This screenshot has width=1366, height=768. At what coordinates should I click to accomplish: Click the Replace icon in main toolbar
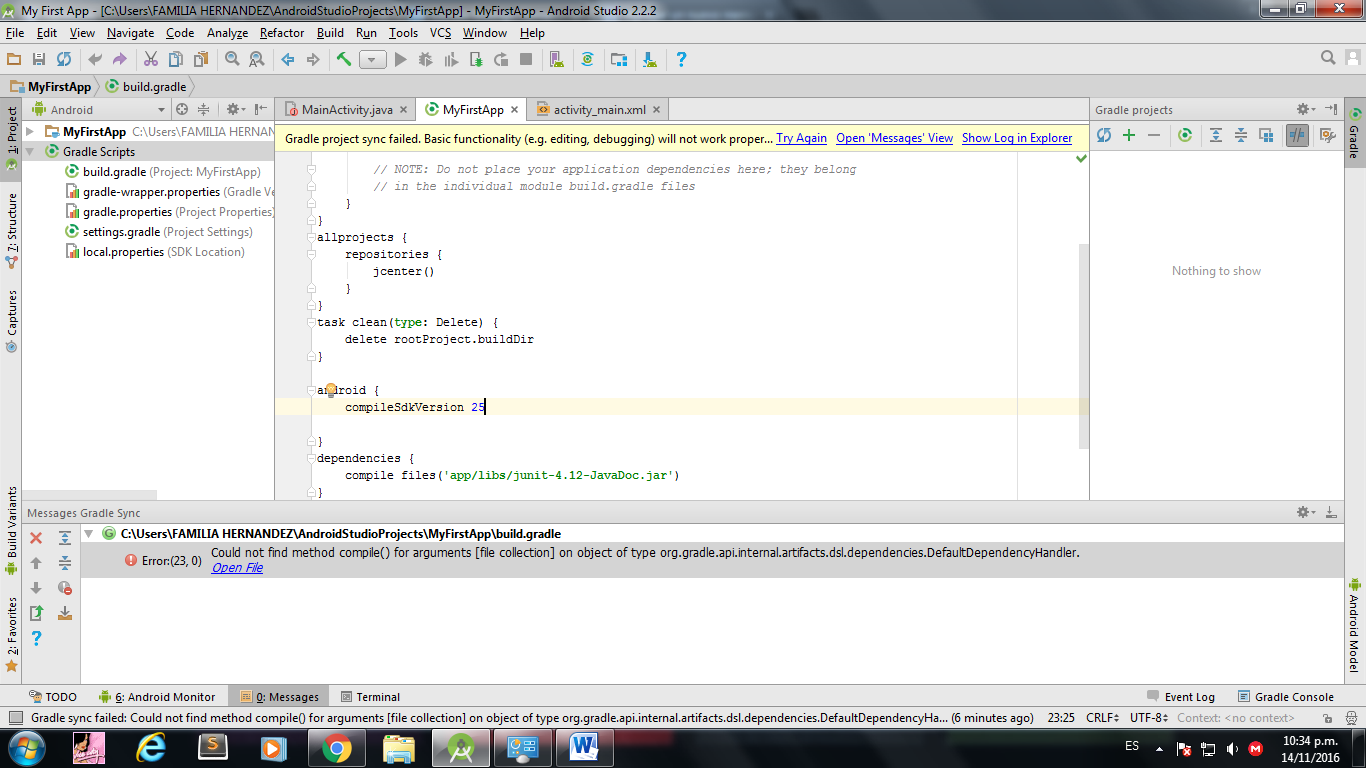pos(257,60)
